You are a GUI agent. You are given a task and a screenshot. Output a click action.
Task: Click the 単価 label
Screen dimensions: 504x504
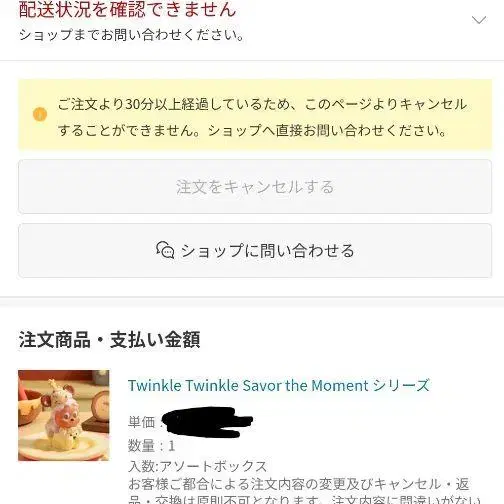click(x=142, y=422)
